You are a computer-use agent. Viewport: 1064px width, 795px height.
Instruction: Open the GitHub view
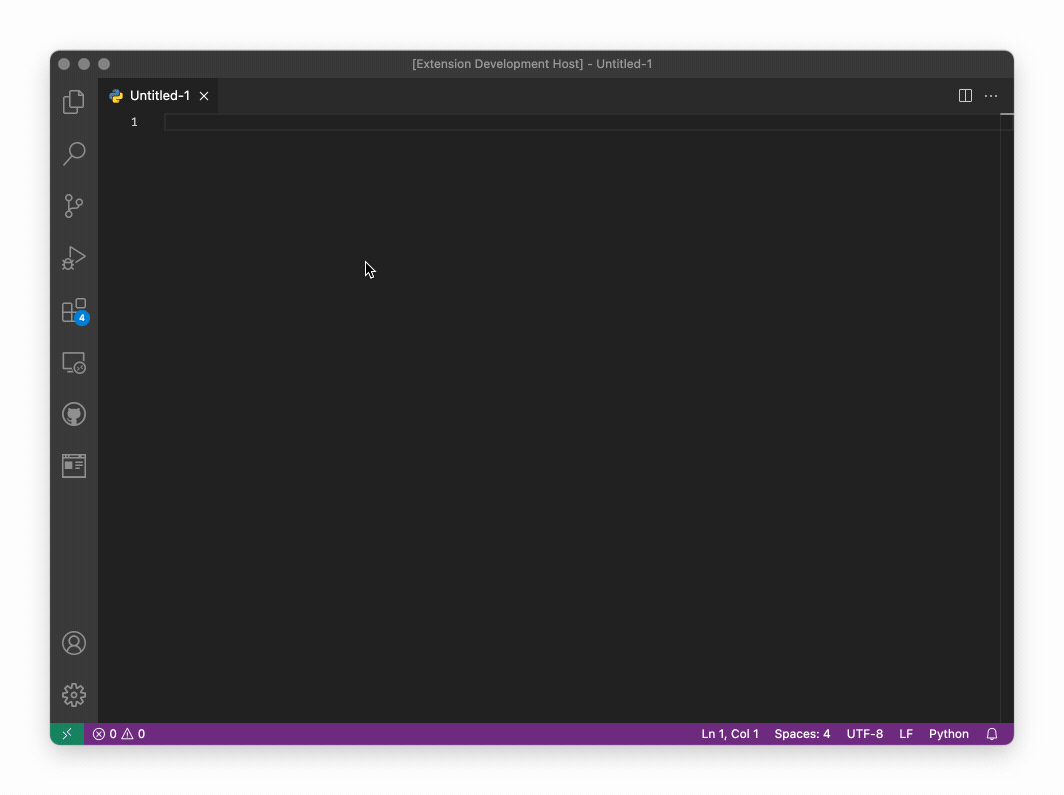74,414
